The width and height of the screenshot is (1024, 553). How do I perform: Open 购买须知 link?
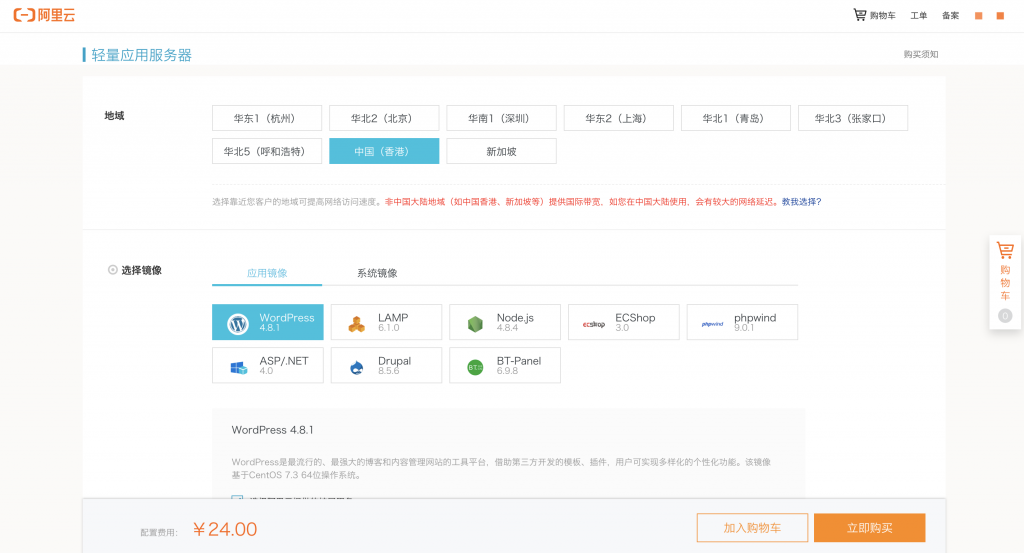pyautogui.click(x=921, y=54)
